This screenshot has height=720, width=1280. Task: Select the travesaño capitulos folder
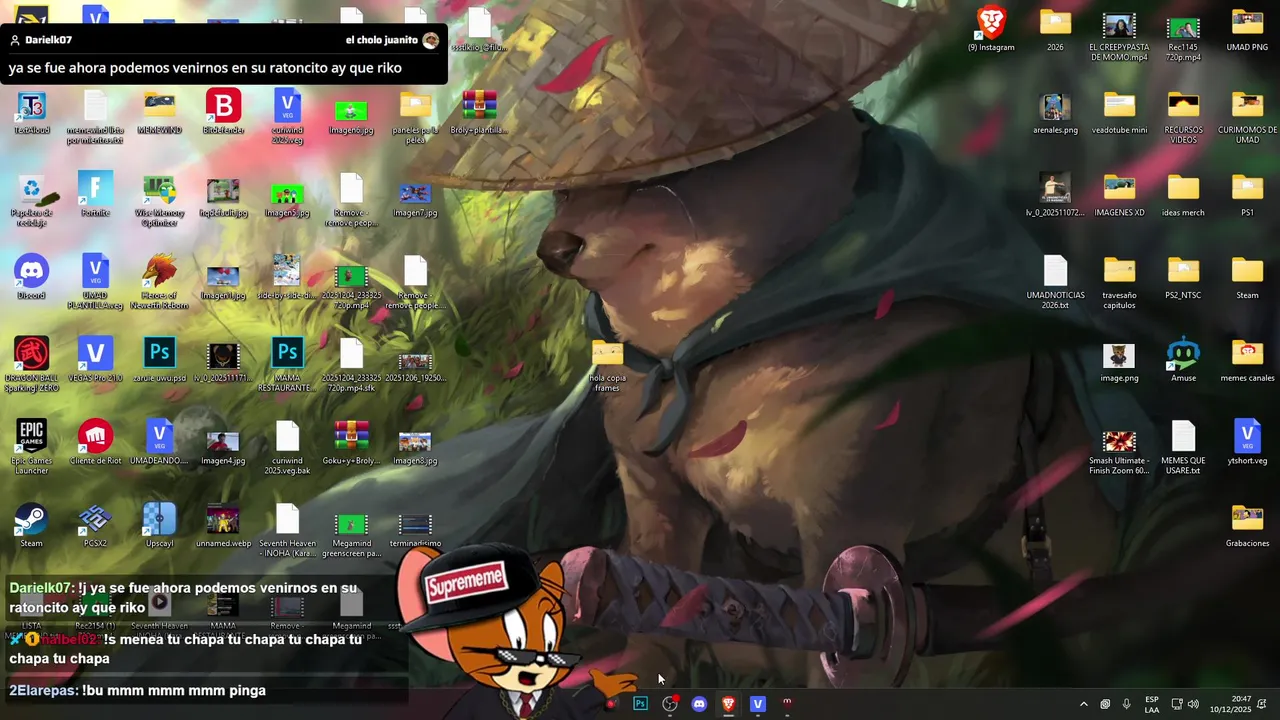[1119, 282]
